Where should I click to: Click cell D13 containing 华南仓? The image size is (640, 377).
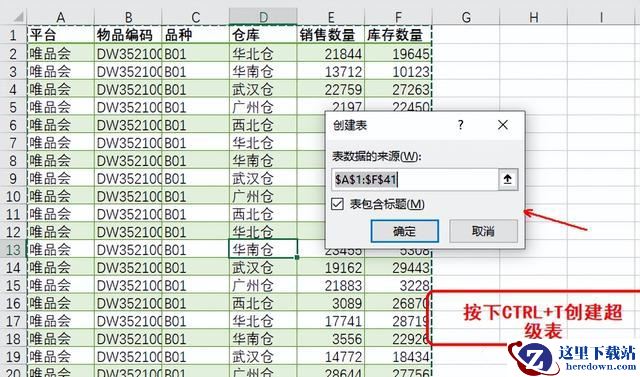[263, 249]
